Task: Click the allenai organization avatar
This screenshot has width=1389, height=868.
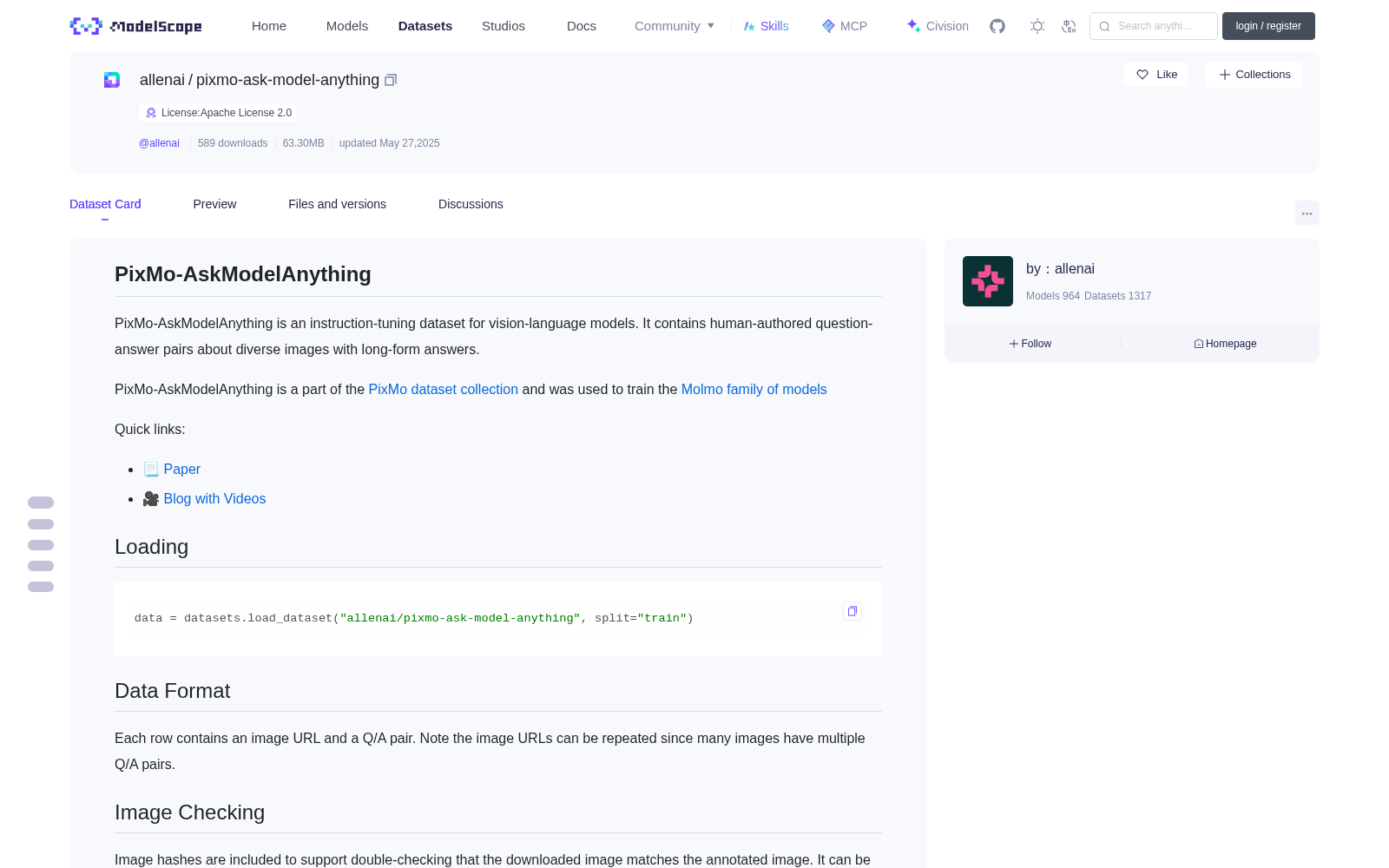Action: coord(988,281)
